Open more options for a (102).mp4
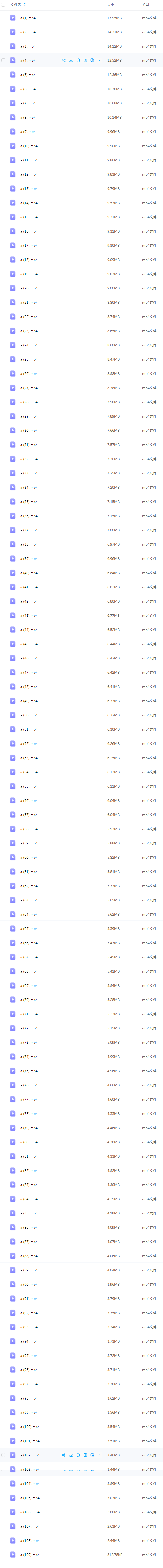 click(100, 1455)
